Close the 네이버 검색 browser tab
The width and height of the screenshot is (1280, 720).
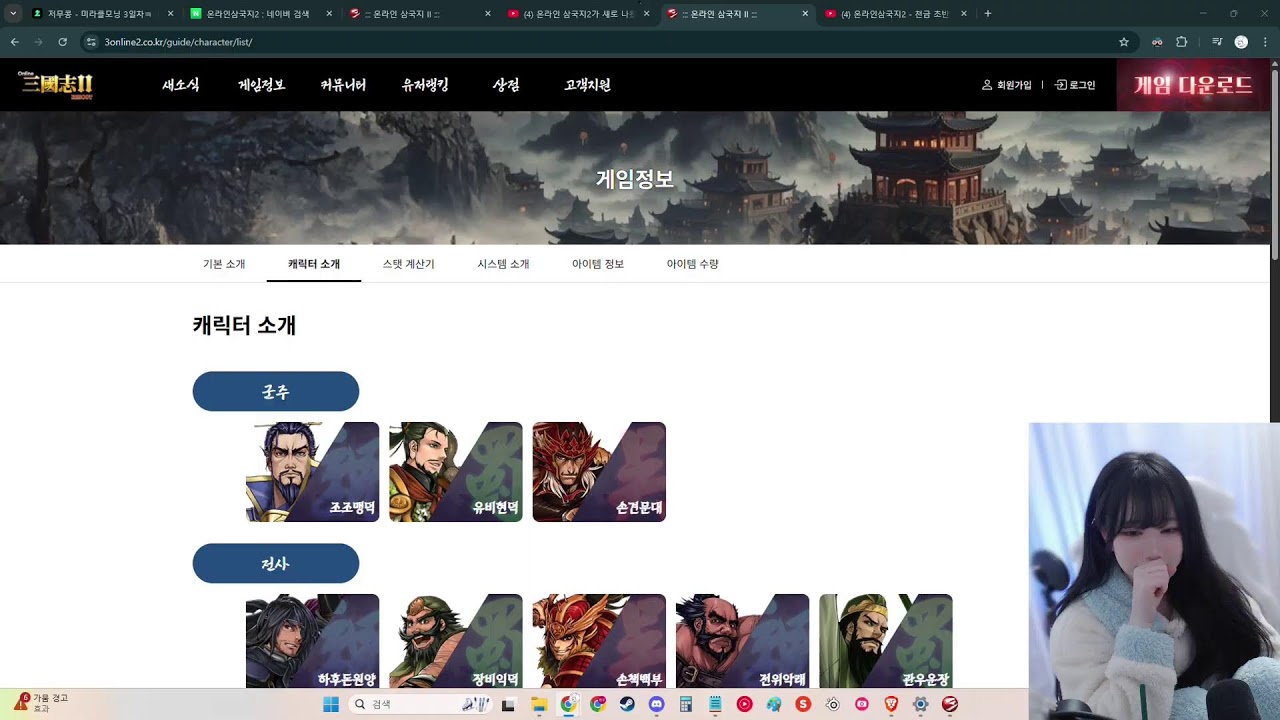[x=329, y=14]
